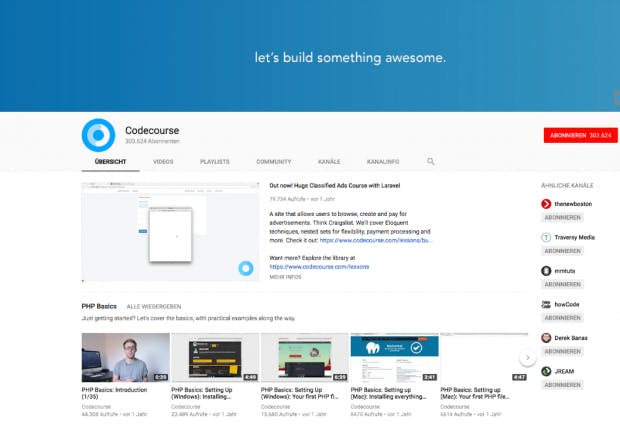620x425 pixels.
Task: Click title Setting up (Mac): Installing everything
Action: point(389,393)
